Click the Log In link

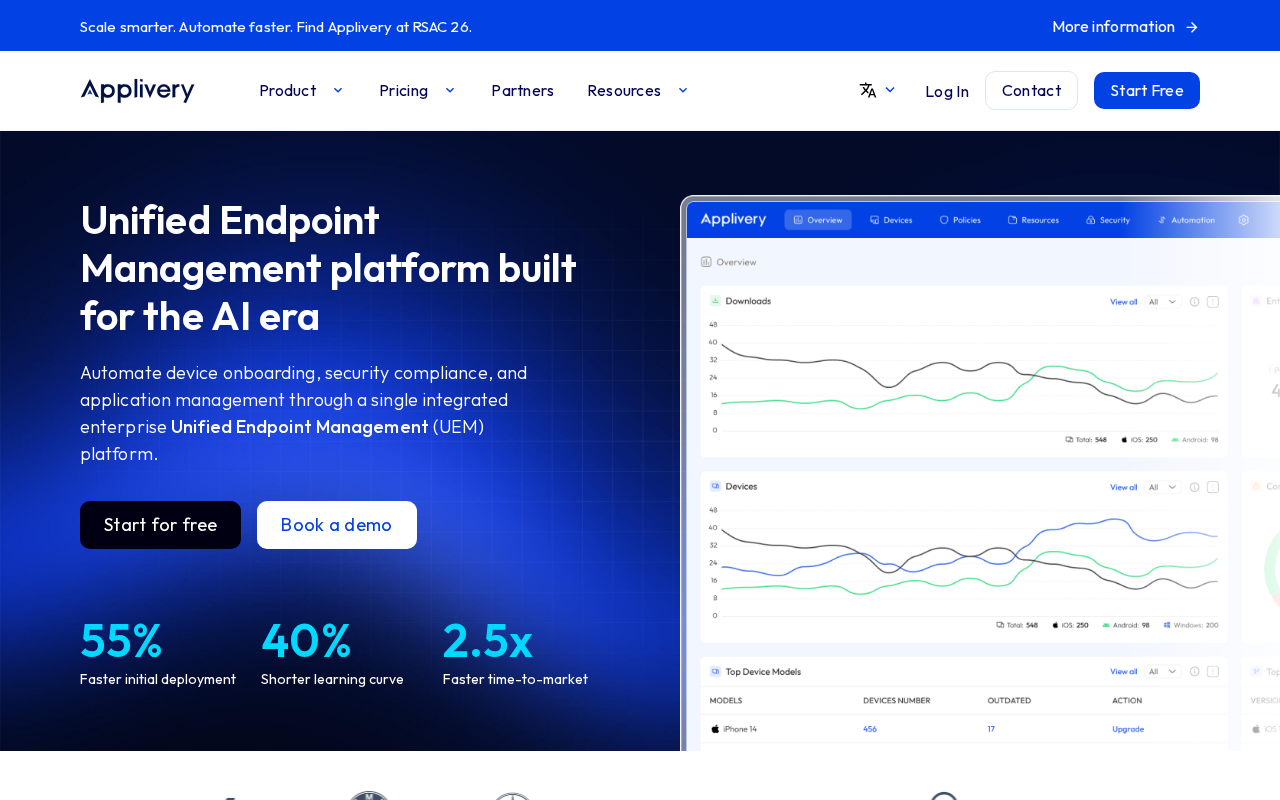(947, 91)
